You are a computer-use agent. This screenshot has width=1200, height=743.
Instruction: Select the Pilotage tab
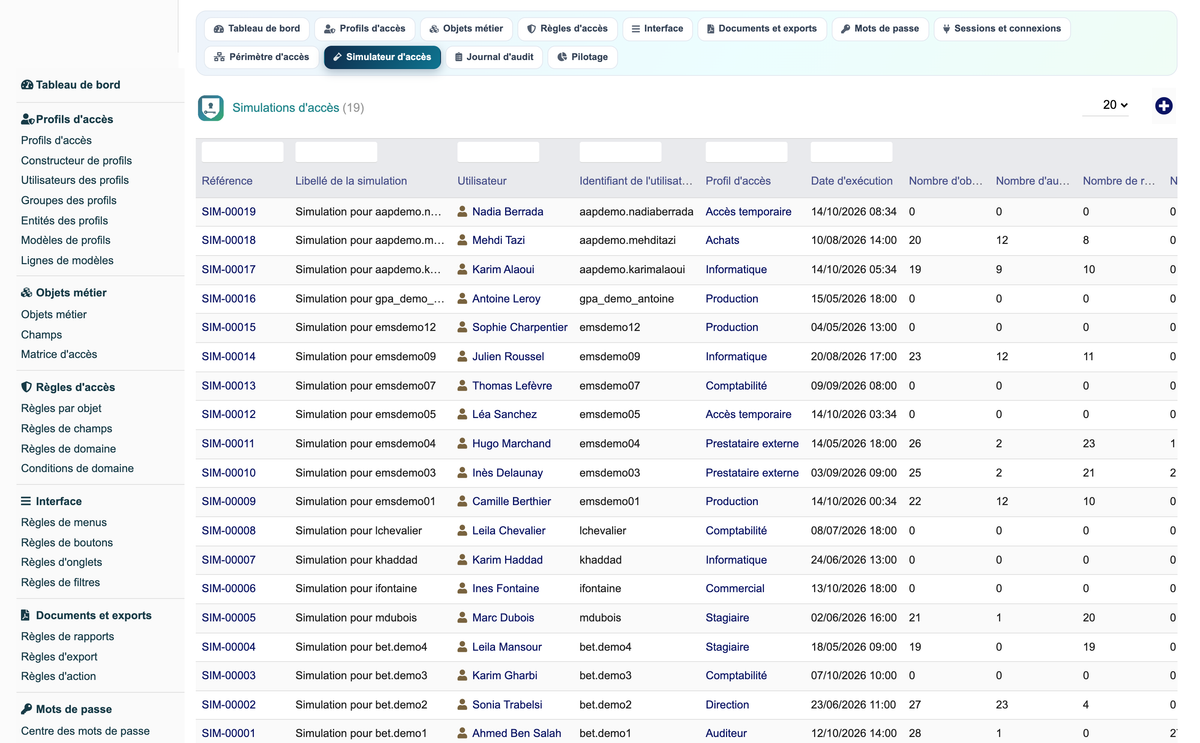pyautogui.click(x=583, y=57)
